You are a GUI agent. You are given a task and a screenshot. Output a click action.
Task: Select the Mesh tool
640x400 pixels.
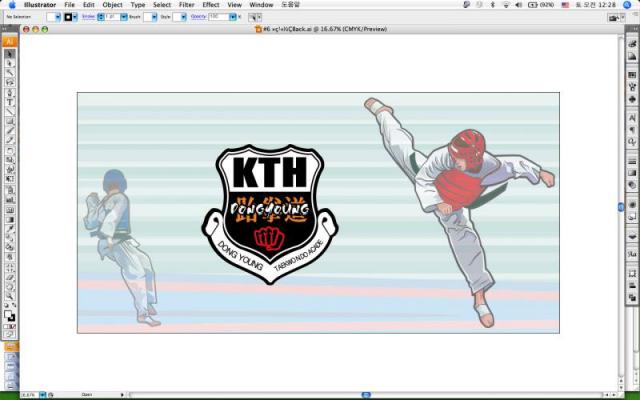[x=10, y=210]
